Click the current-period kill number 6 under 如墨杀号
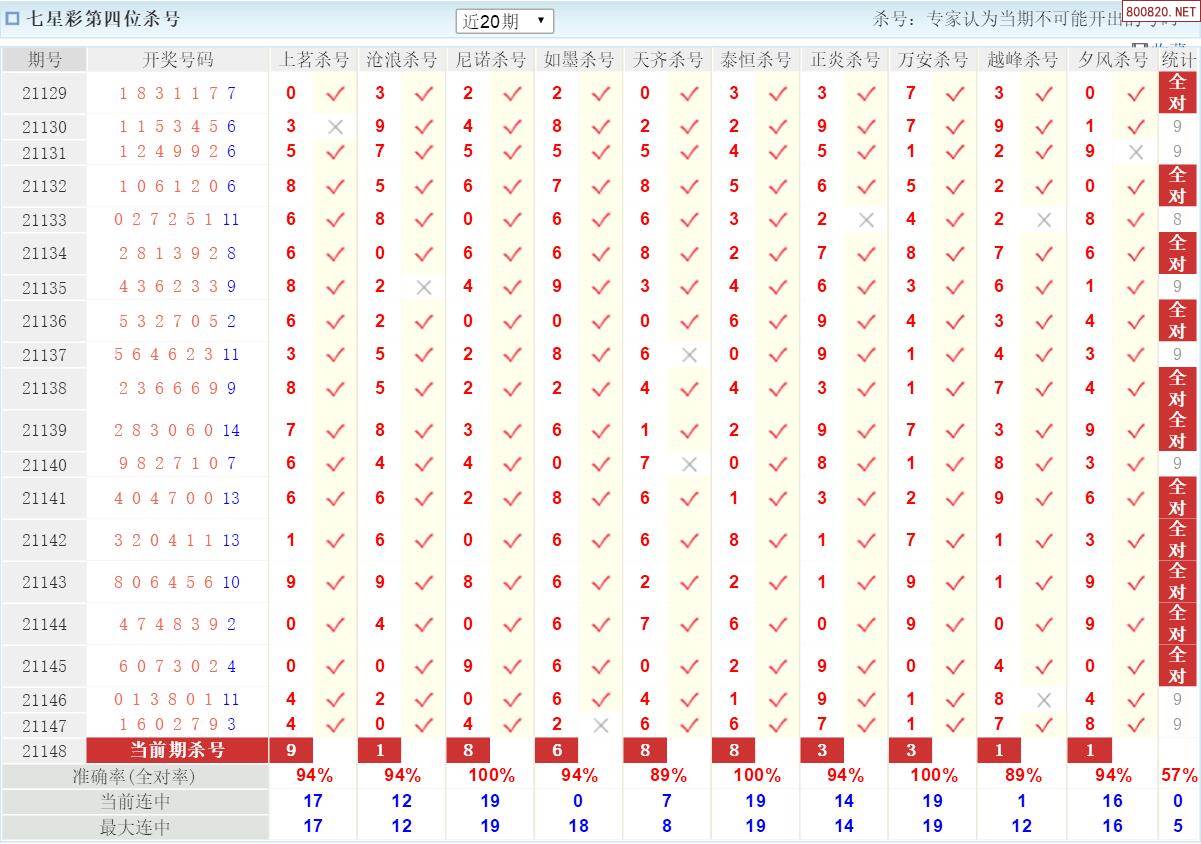The image size is (1201, 844). pyautogui.click(x=557, y=750)
